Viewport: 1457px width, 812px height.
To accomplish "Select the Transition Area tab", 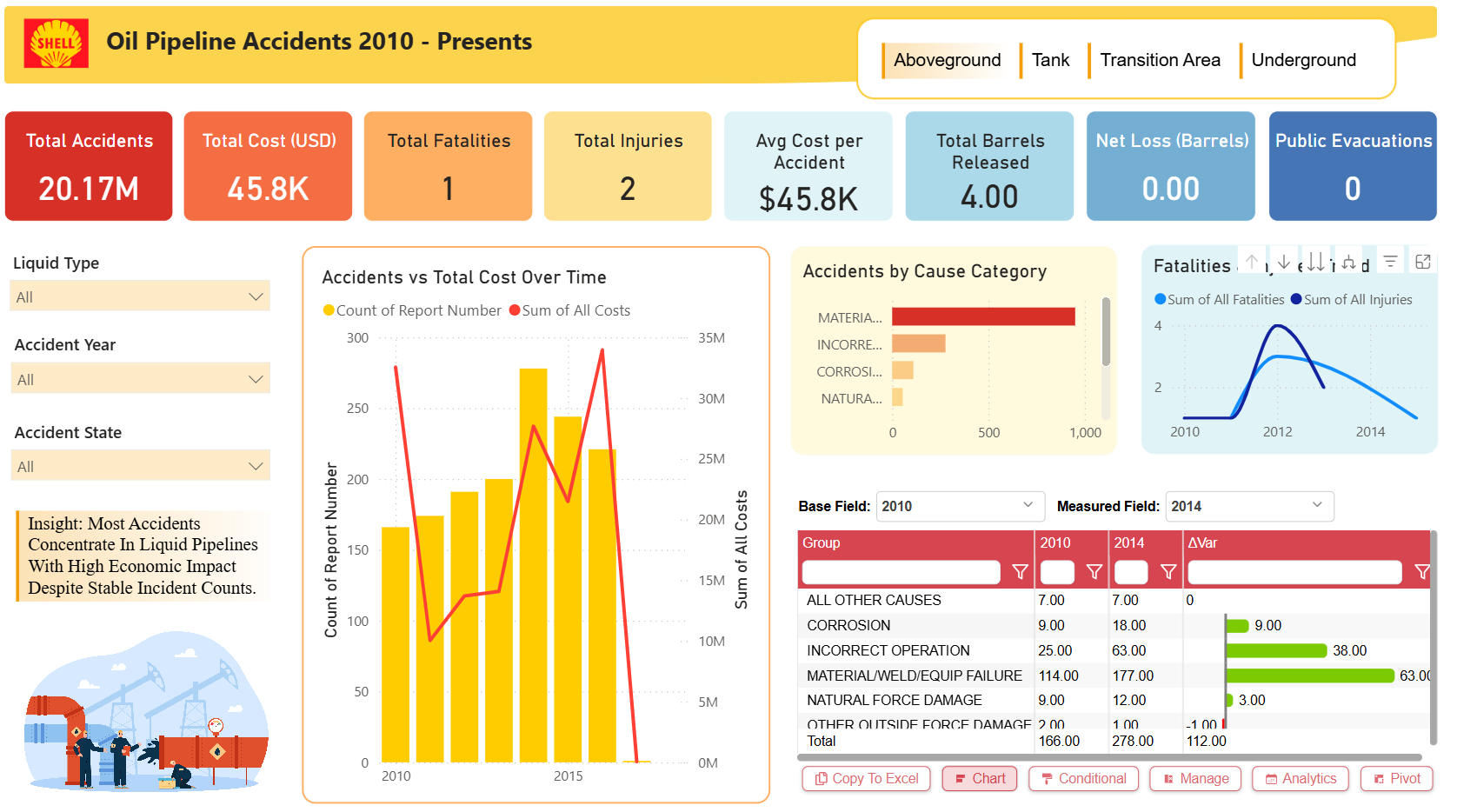I will [x=1160, y=60].
